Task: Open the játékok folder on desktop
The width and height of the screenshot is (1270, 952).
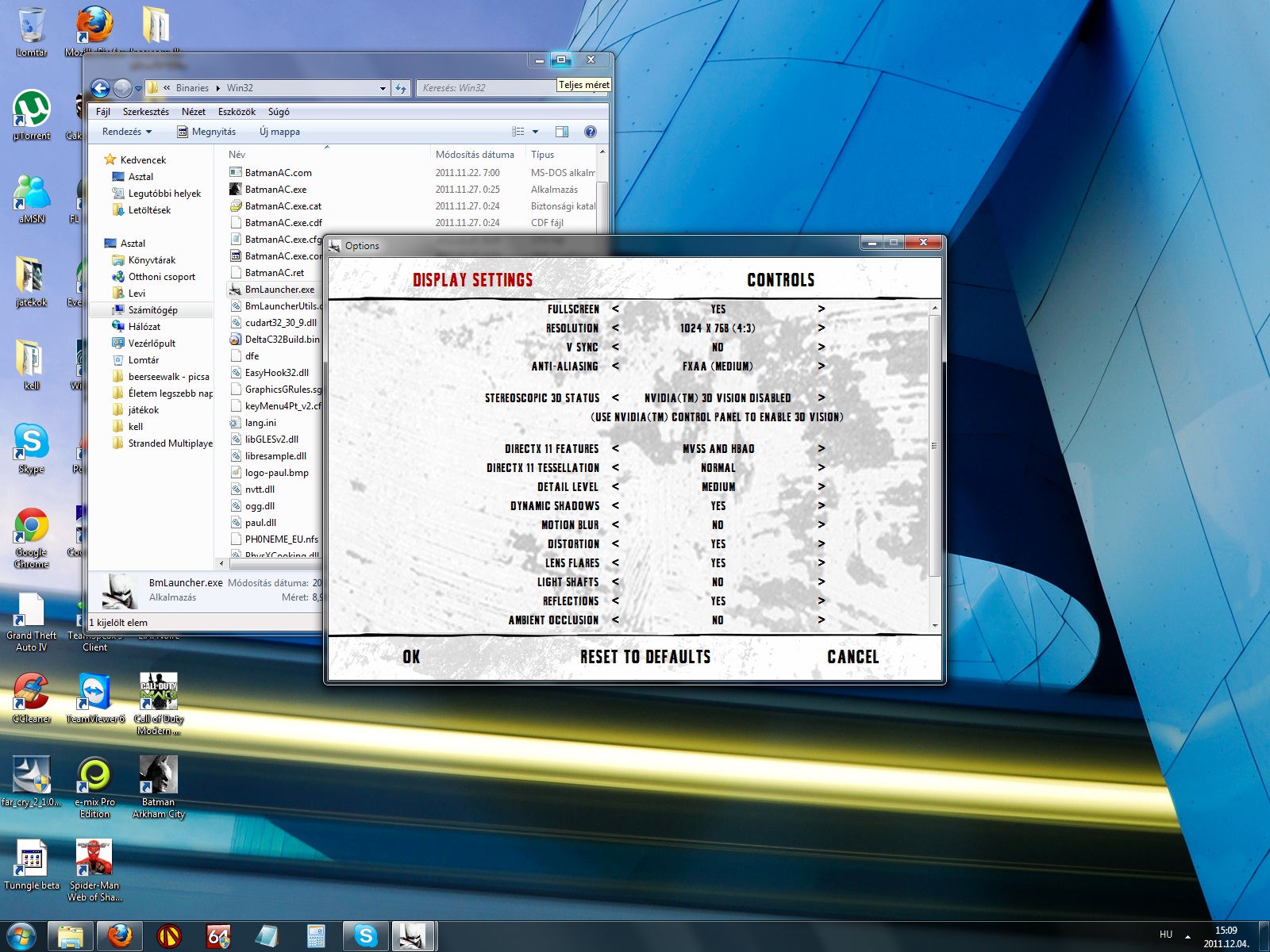Action: pyautogui.click(x=32, y=282)
